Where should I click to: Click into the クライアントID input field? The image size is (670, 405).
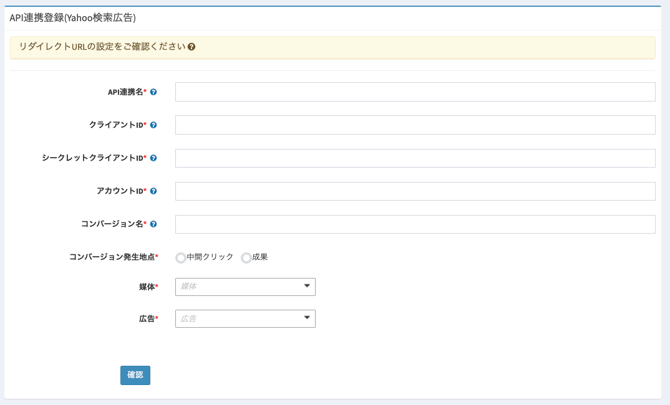tap(415, 125)
